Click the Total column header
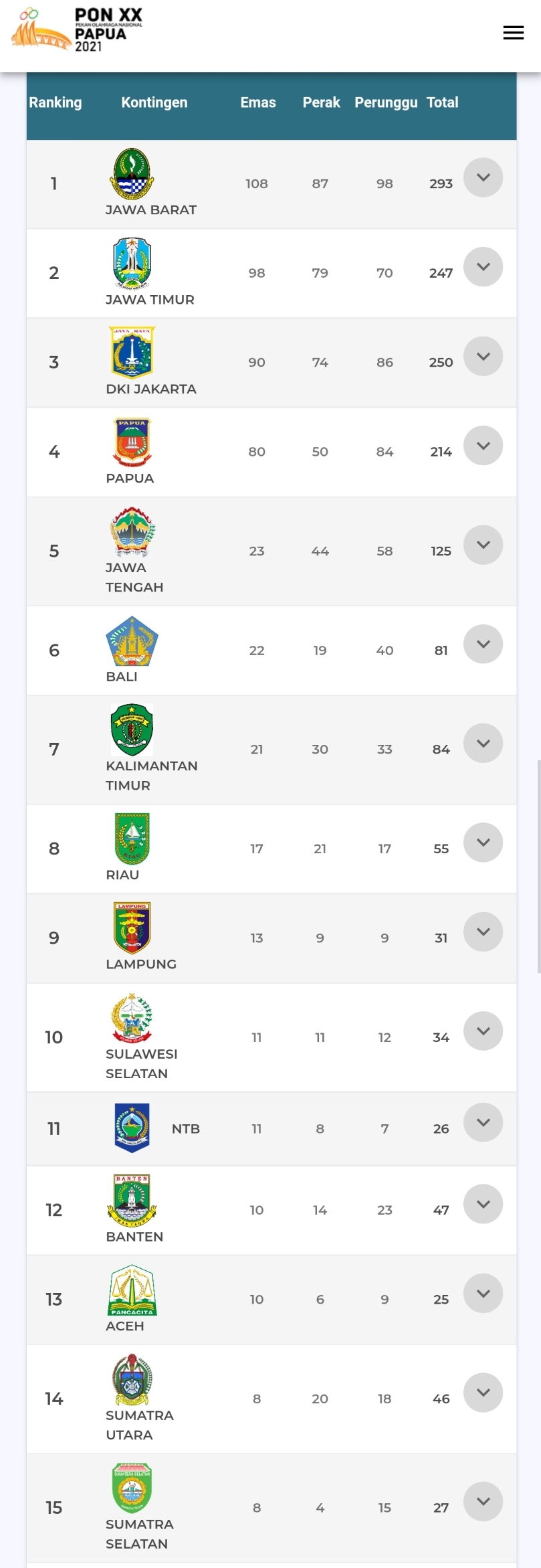 pyautogui.click(x=443, y=102)
